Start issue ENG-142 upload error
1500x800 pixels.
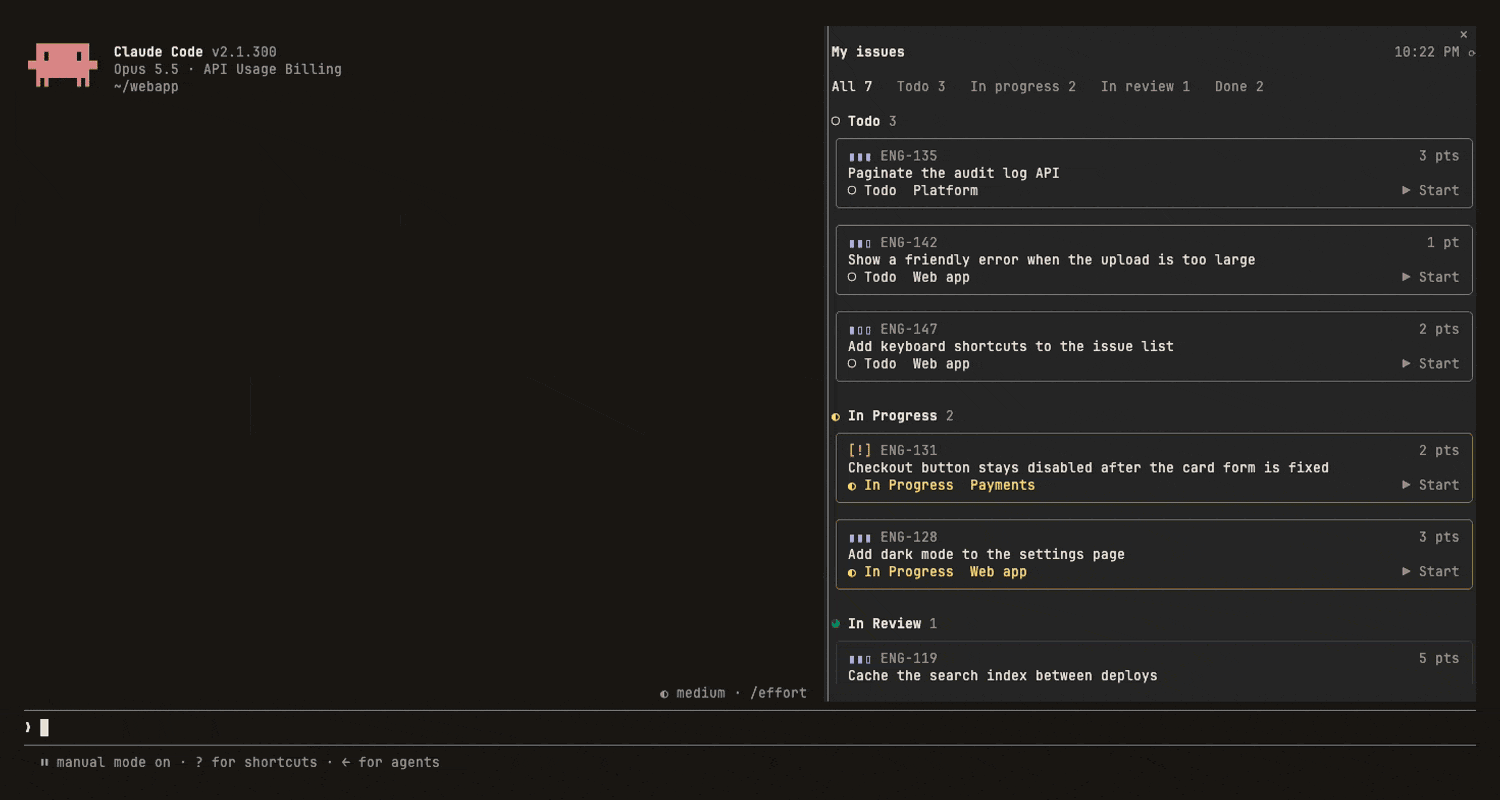click(1431, 277)
